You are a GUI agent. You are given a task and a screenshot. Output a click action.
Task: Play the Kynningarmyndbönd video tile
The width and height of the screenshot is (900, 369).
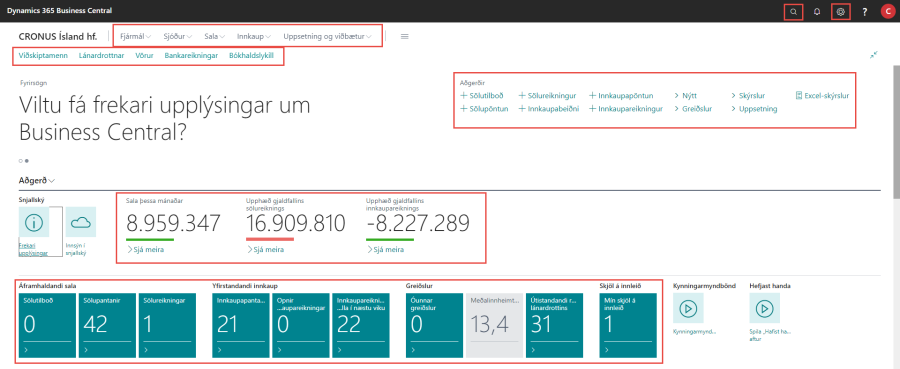[688, 308]
